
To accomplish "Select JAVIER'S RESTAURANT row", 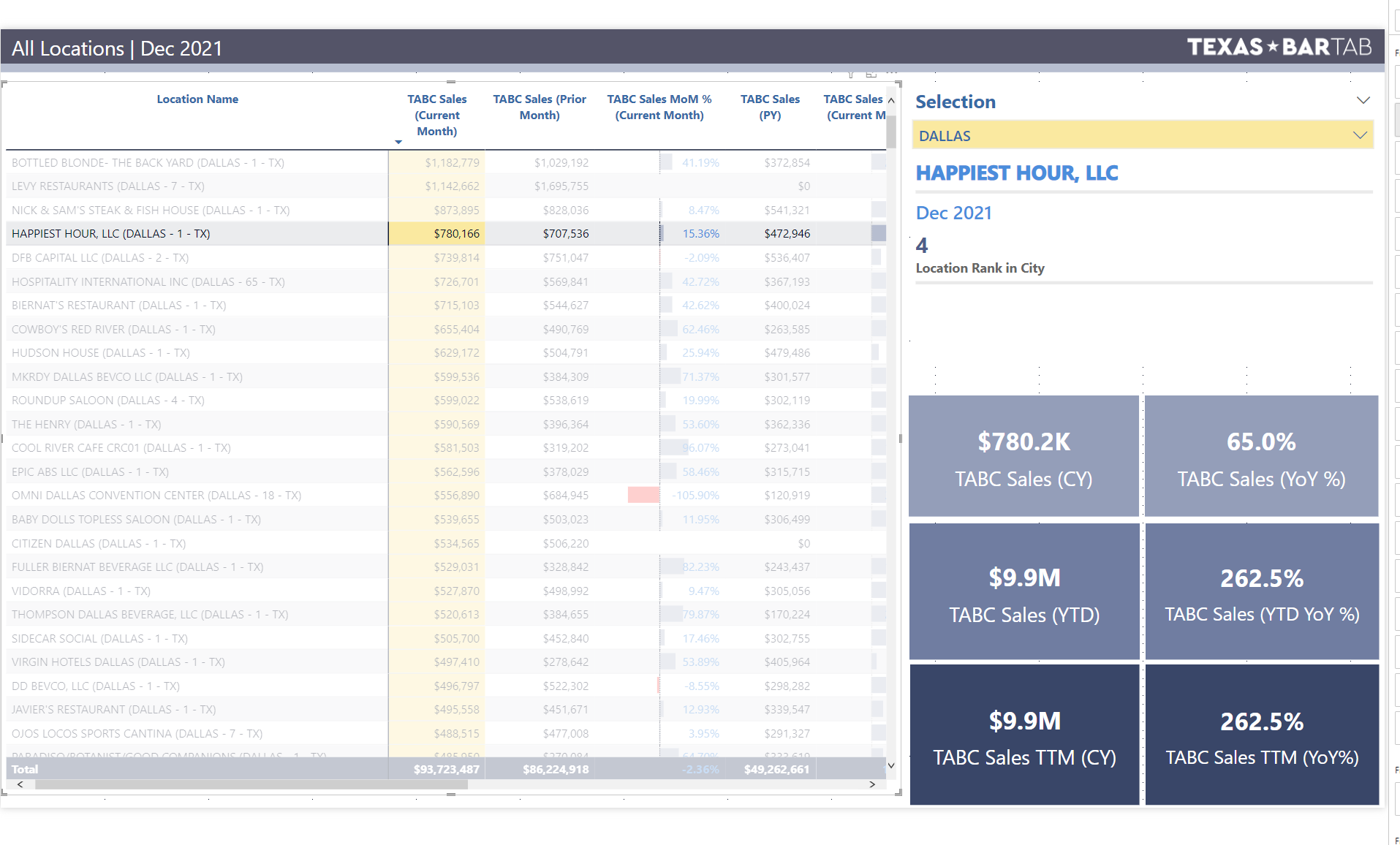I will (446, 709).
